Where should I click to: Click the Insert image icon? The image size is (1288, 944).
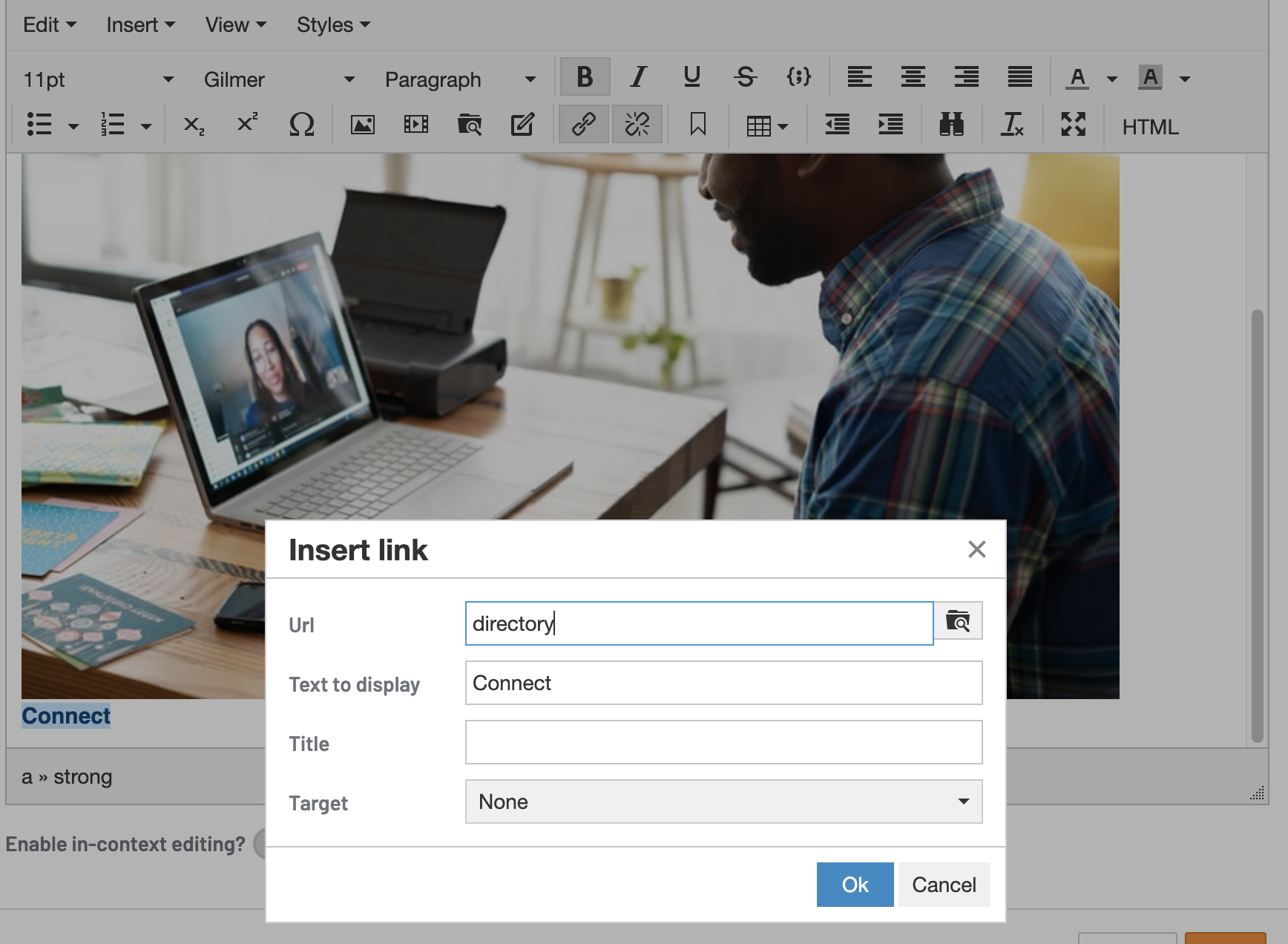click(363, 125)
